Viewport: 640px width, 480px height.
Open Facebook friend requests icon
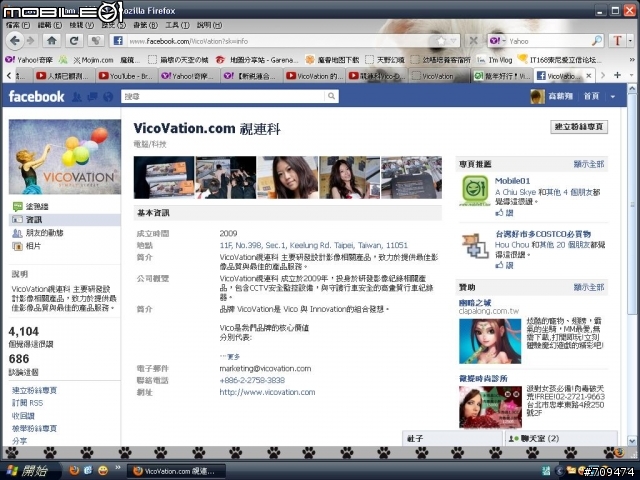(77, 97)
